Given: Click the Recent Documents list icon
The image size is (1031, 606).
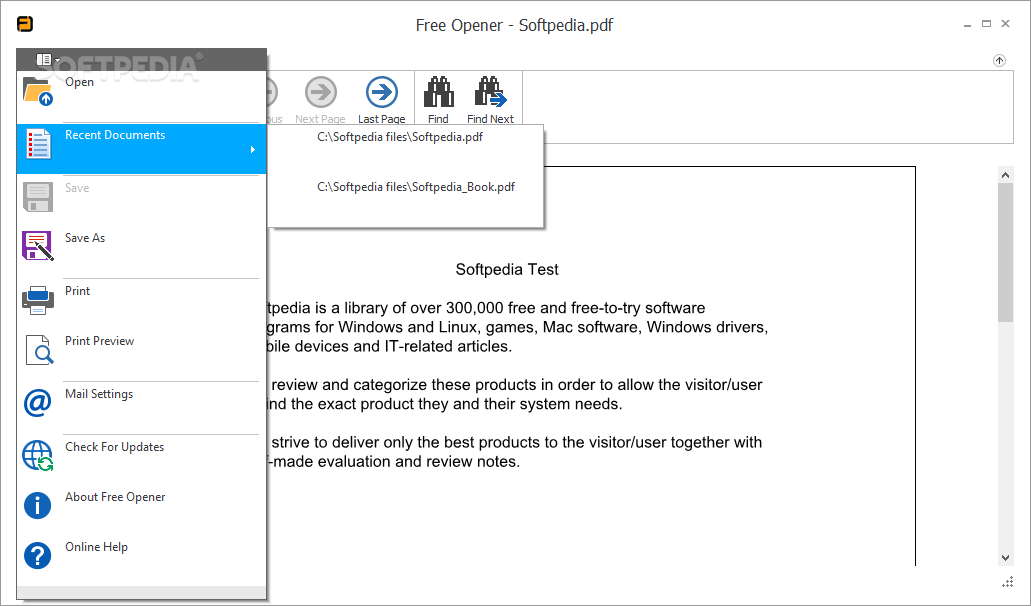Looking at the screenshot, I should pyautogui.click(x=37, y=144).
